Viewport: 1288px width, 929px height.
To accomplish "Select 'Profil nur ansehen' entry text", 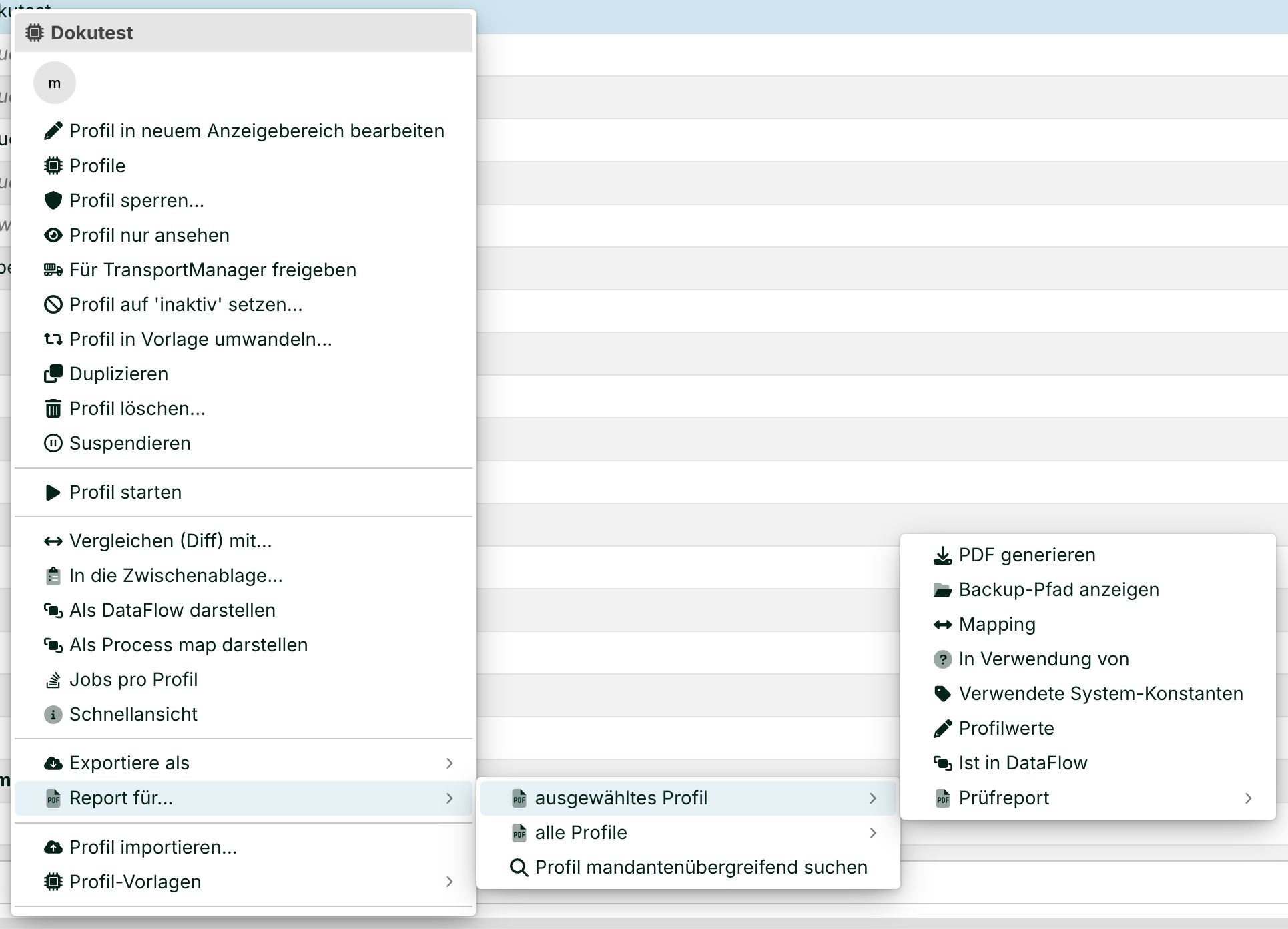I will tap(149, 235).
